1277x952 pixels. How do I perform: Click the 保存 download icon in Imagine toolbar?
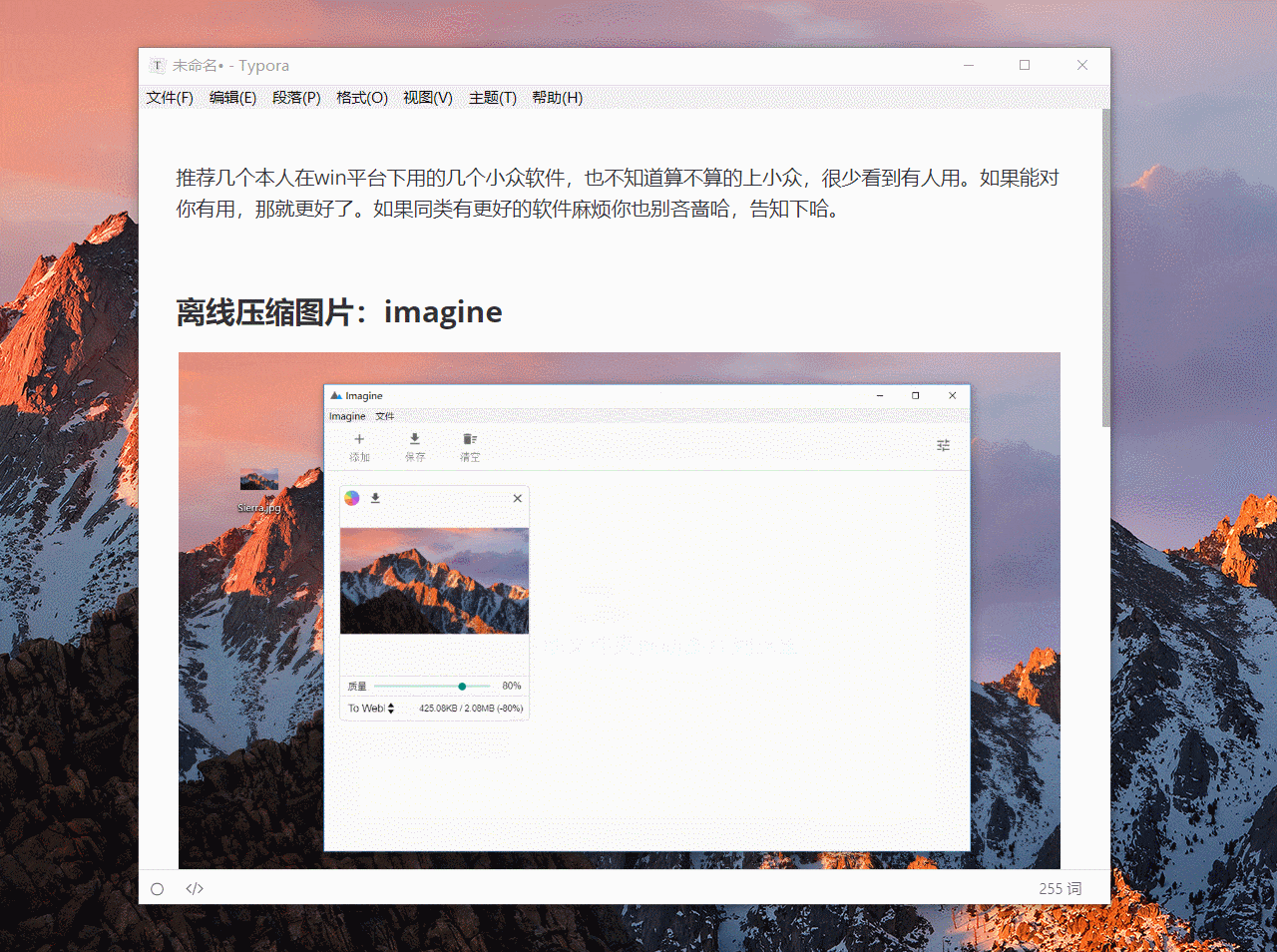click(x=415, y=440)
